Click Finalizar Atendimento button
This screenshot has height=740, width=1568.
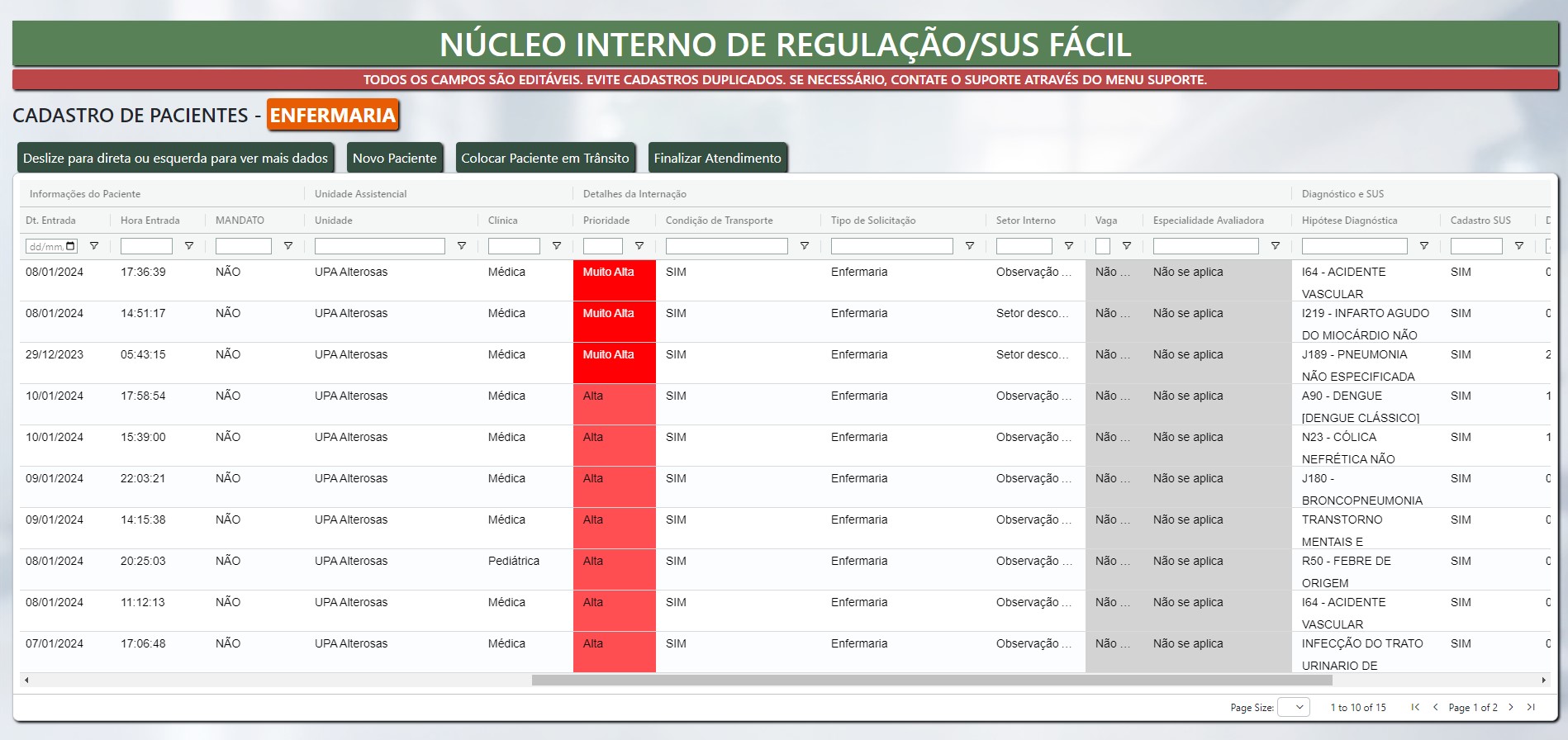[717, 159]
